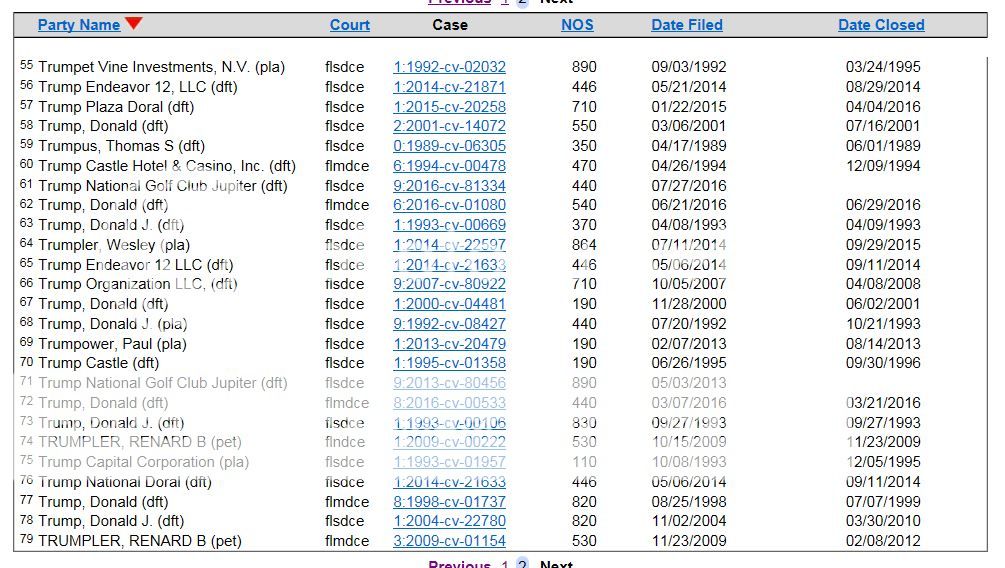Select party 'Trumpower, Paul (pla)'
The image size is (1005, 568).
click(112, 343)
